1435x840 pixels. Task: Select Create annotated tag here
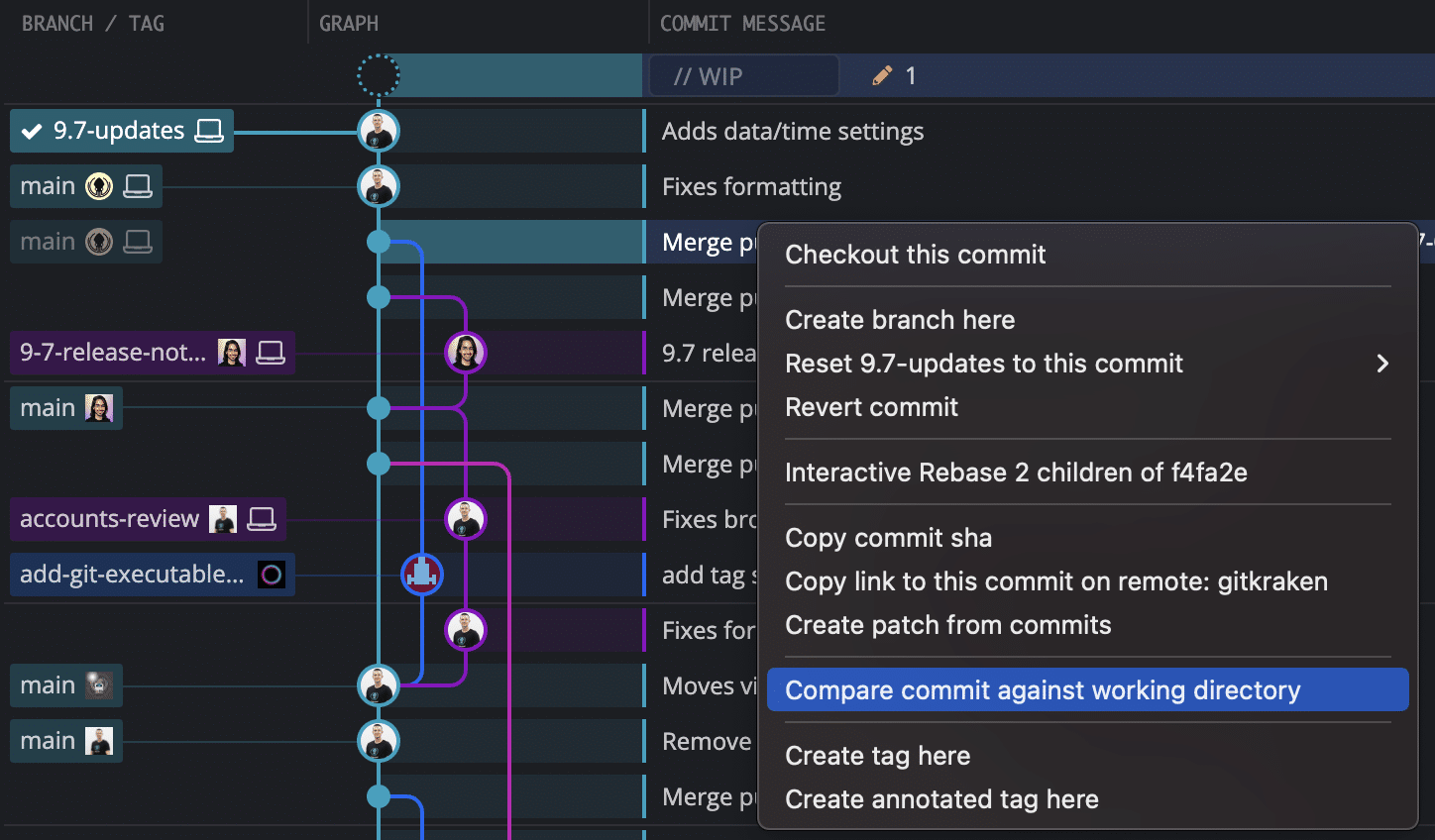941,799
